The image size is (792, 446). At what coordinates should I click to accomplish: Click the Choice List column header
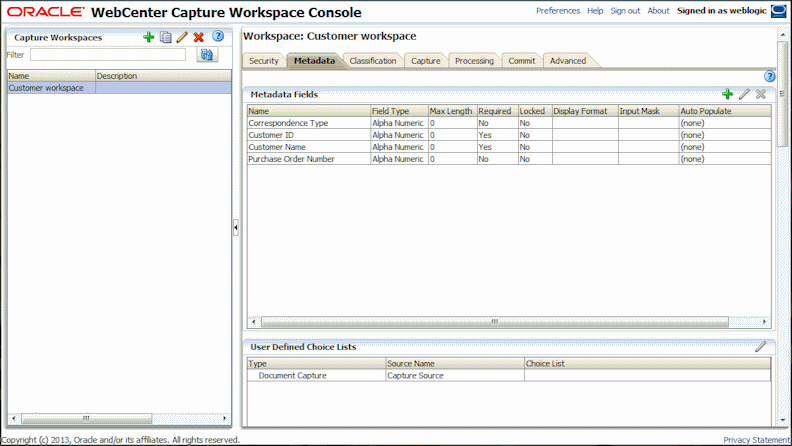648,363
